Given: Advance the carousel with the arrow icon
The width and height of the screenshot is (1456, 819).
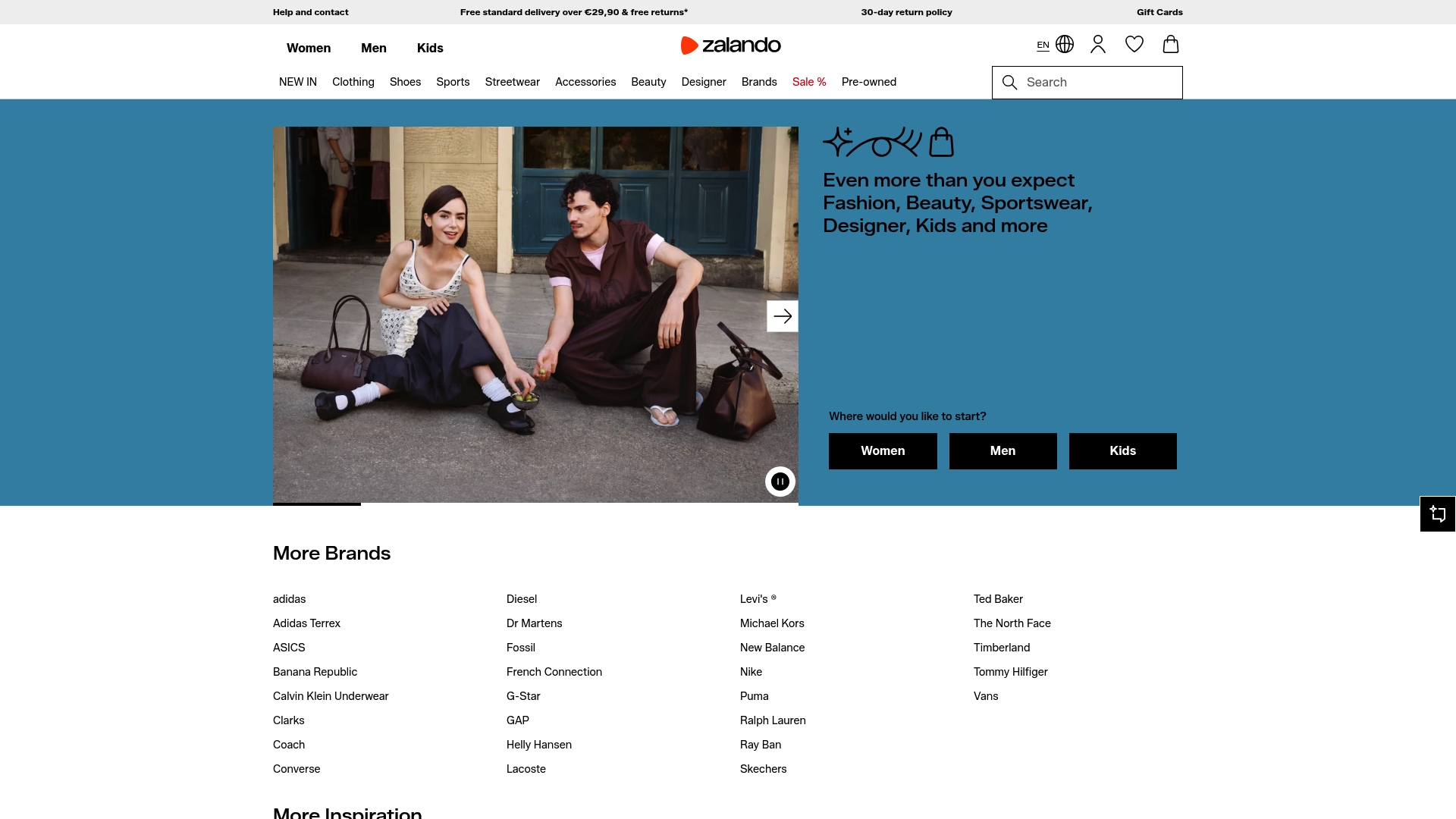Looking at the screenshot, I should coord(782,315).
